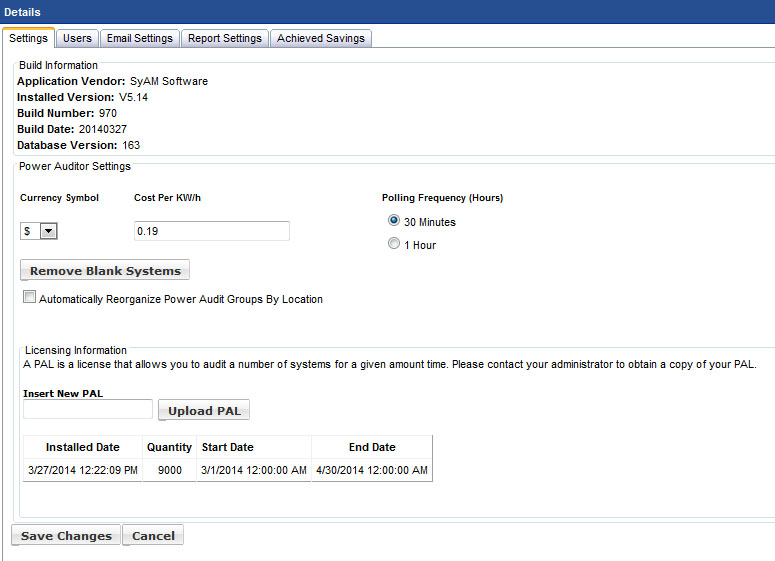This screenshot has width=775, height=561.
Task: Click the Quantity column header
Action: point(169,447)
